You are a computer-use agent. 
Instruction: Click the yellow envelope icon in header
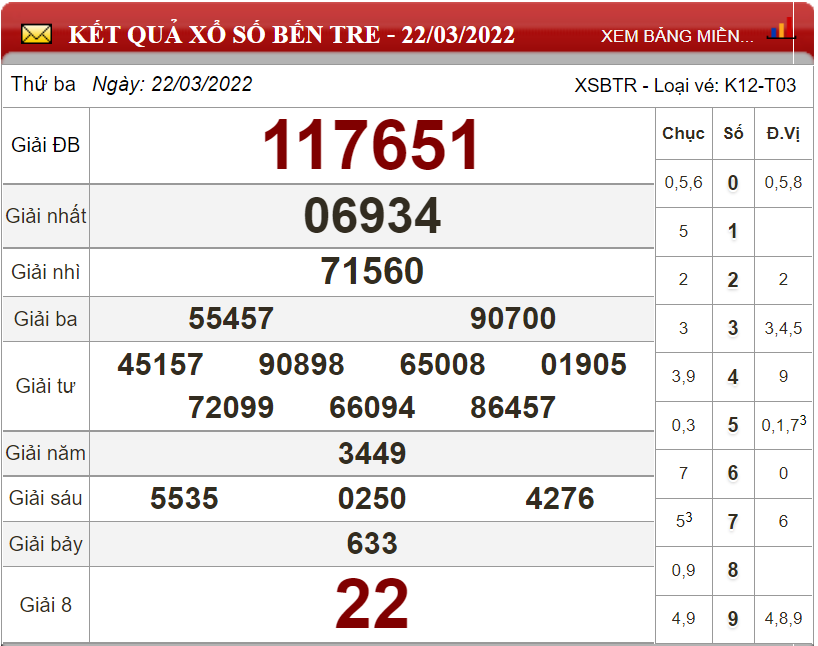pyautogui.click(x=36, y=35)
